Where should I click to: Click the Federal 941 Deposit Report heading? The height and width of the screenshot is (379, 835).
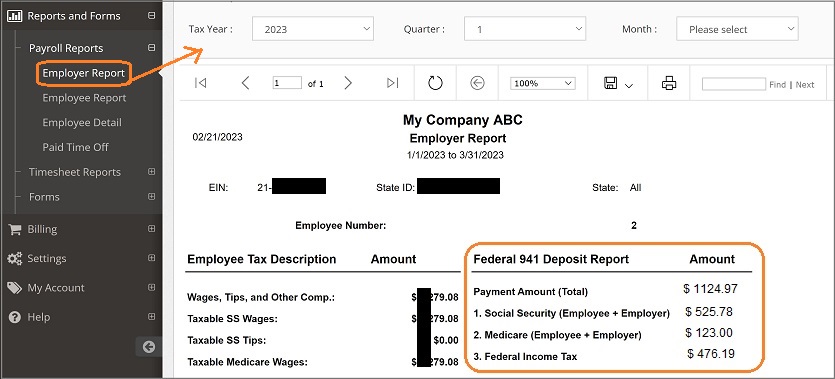(x=551, y=259)
